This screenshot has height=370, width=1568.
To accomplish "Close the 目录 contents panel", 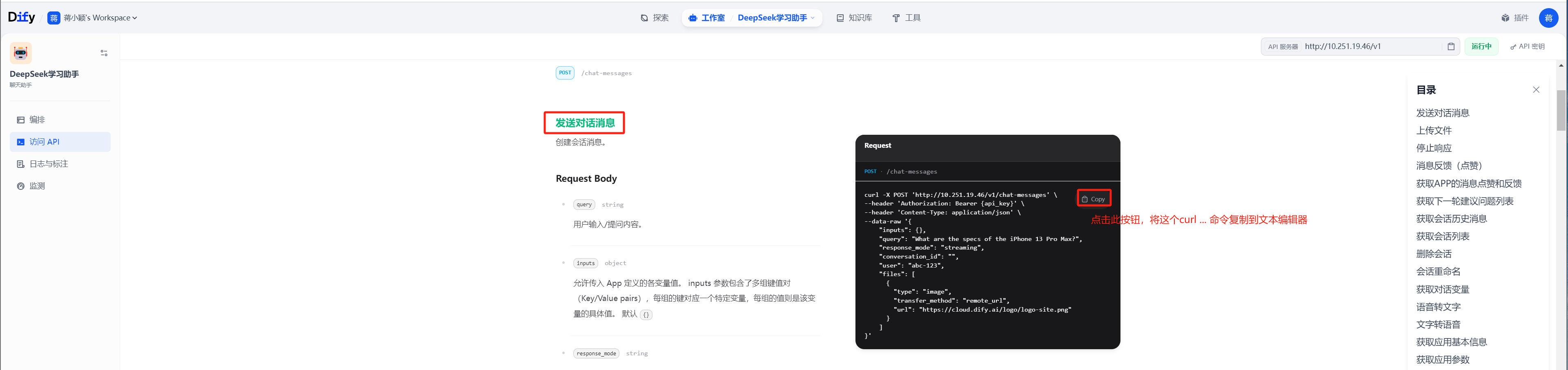I will pos(1536,89).
